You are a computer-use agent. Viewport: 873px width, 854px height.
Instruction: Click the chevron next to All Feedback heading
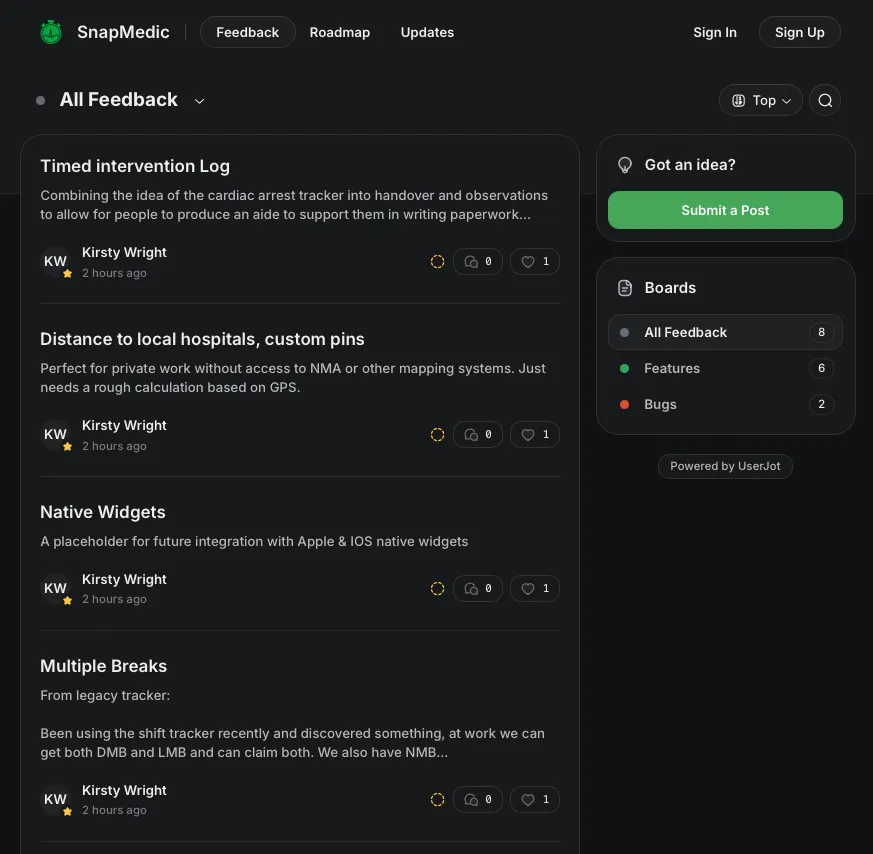pos(199,101)
